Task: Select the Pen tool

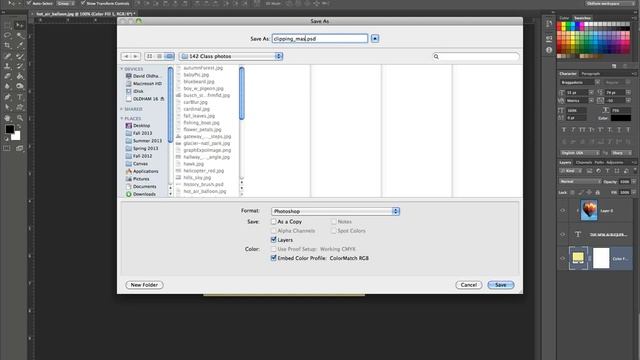Action: [7, 97]
